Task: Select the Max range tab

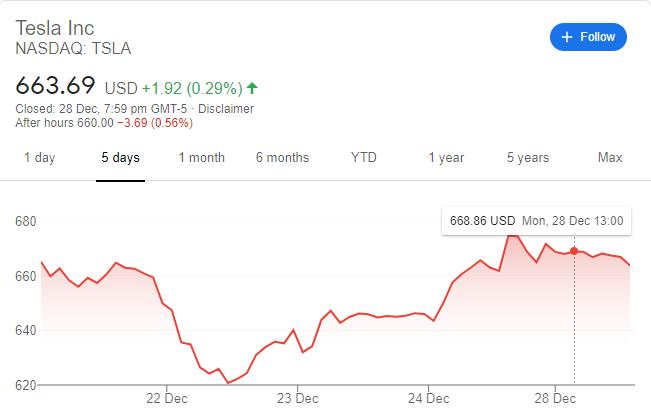Action: tap(610, 158)
